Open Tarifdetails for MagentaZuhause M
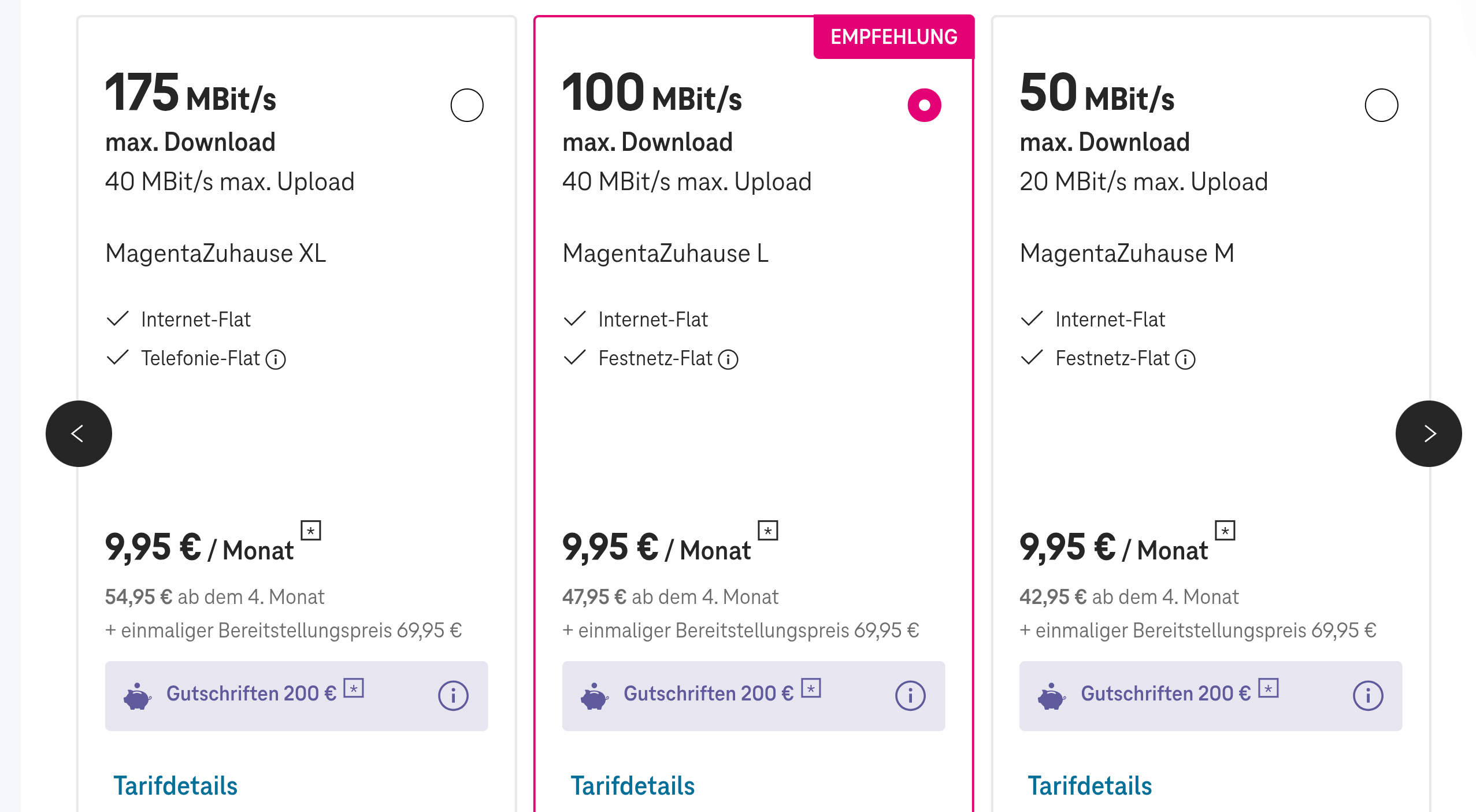 (1089, 785)
